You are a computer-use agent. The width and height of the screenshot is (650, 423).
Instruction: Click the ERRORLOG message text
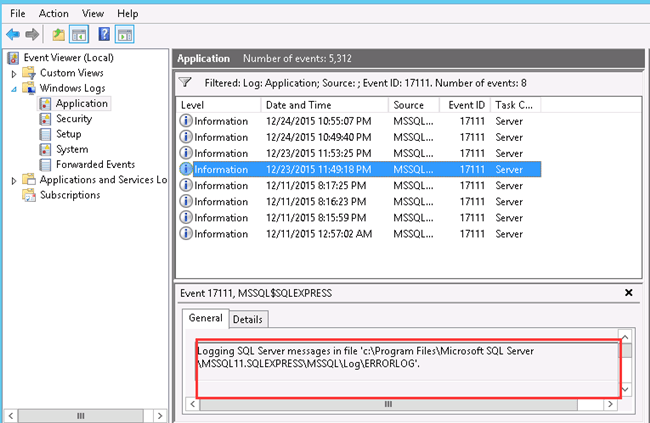click(x=366, y=357)
